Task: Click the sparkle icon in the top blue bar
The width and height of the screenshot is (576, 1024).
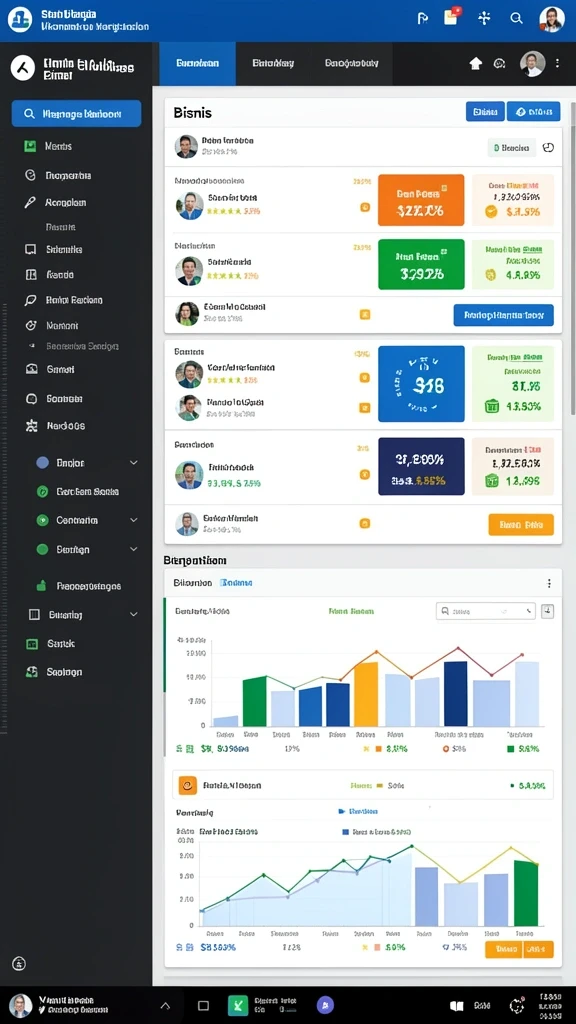Action: tap(484, 18)
